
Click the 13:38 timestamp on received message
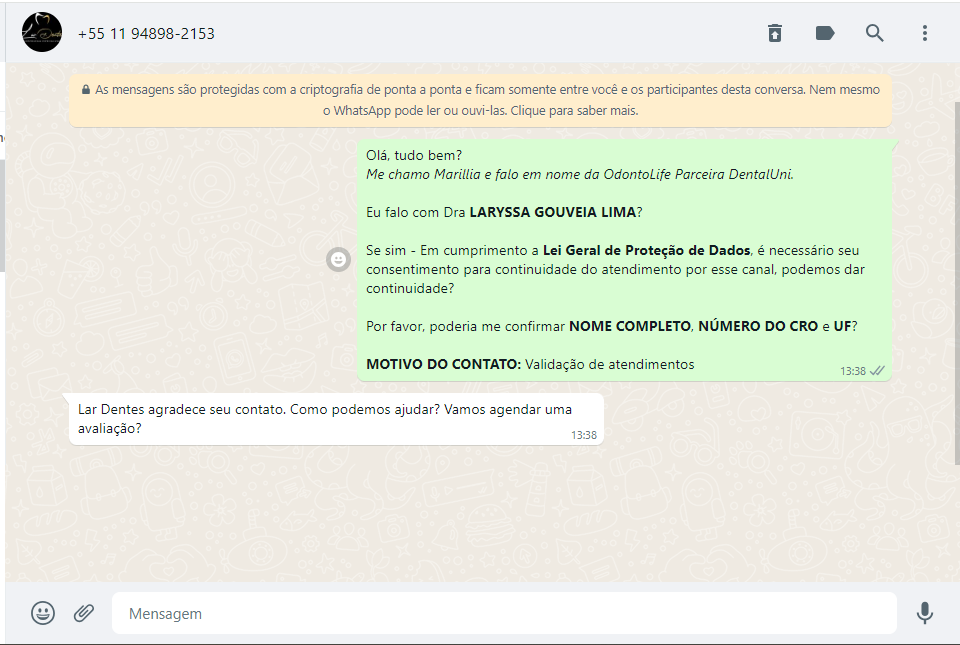(x=583, y=435)
